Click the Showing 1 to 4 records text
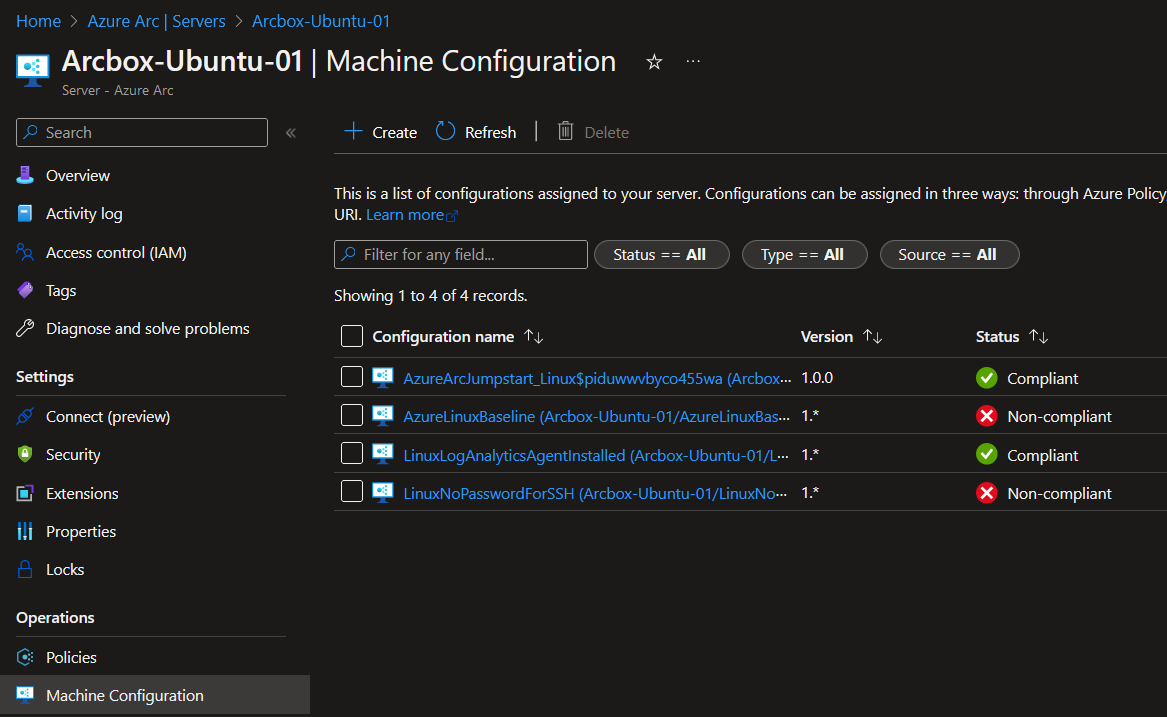The image size is (1167, 717). (430, 296)
